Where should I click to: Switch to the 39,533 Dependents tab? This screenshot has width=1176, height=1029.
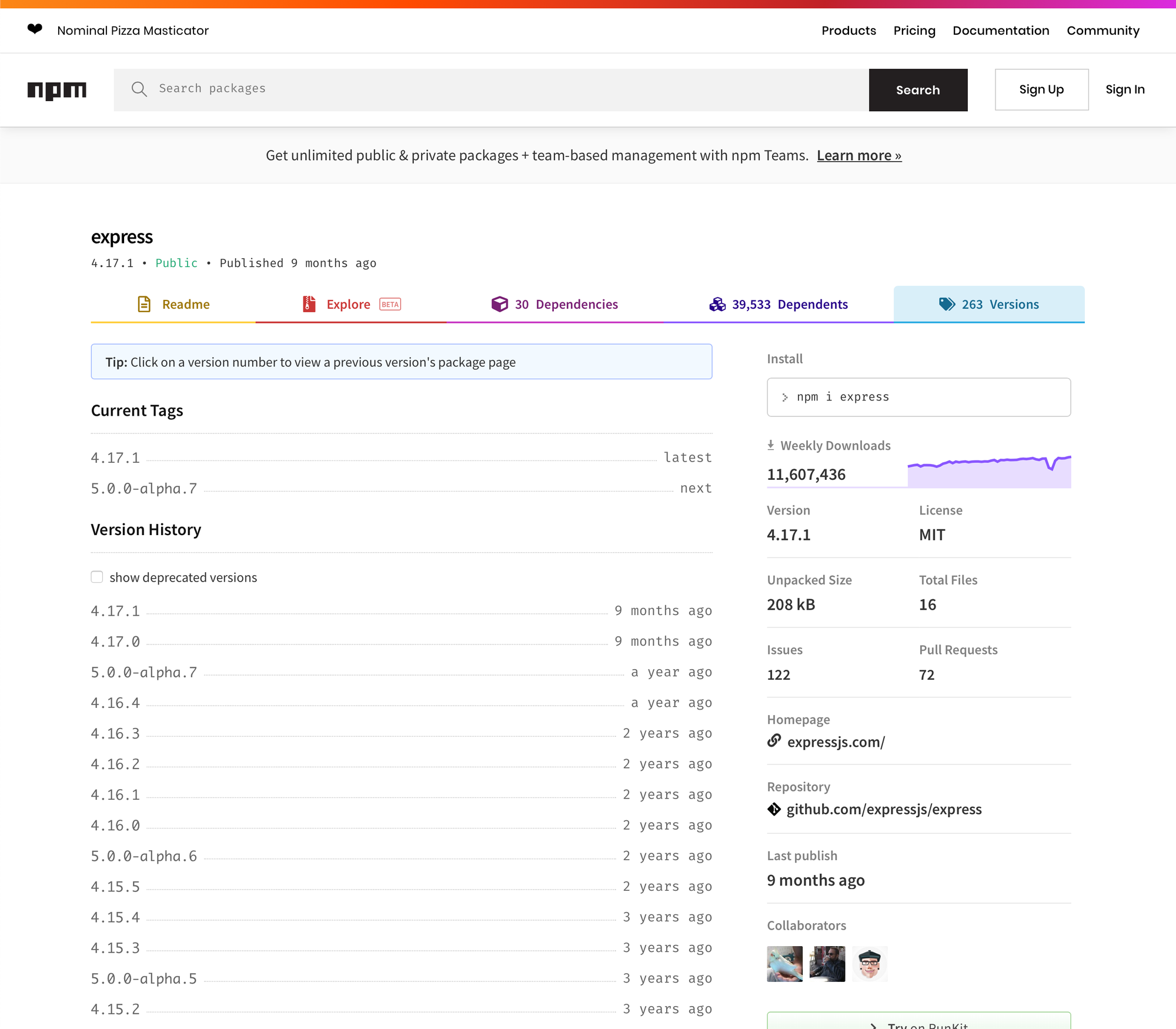tap(779, 304)
